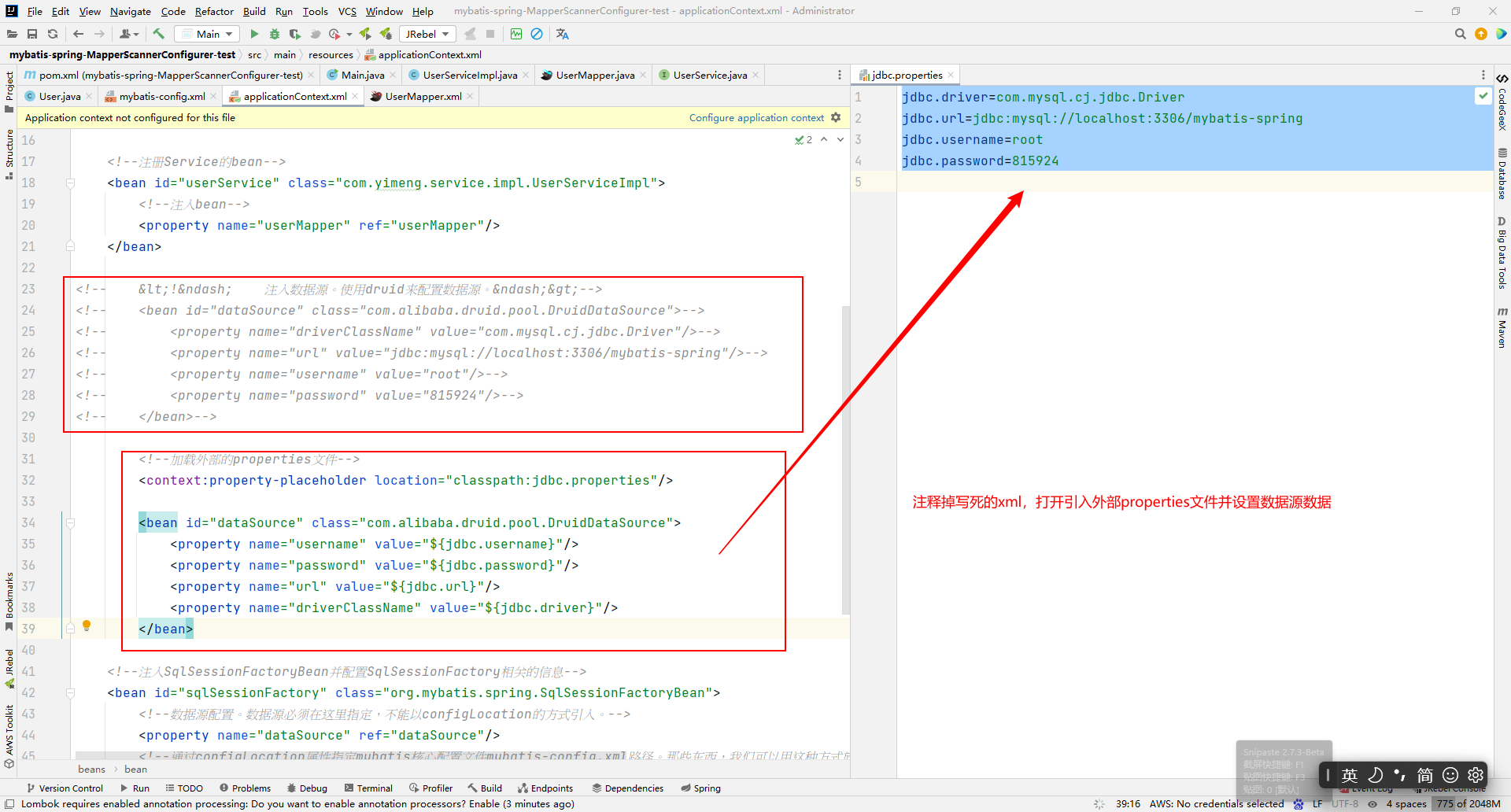The height and width of the screenshot is (812, 1511).
Task: Open the user/code-with-me dropdown
Action: [129, 34]
